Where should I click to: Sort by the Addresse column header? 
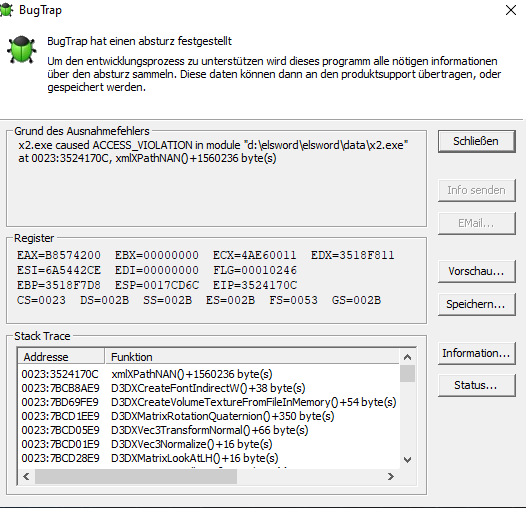click(x=61, y=357)
